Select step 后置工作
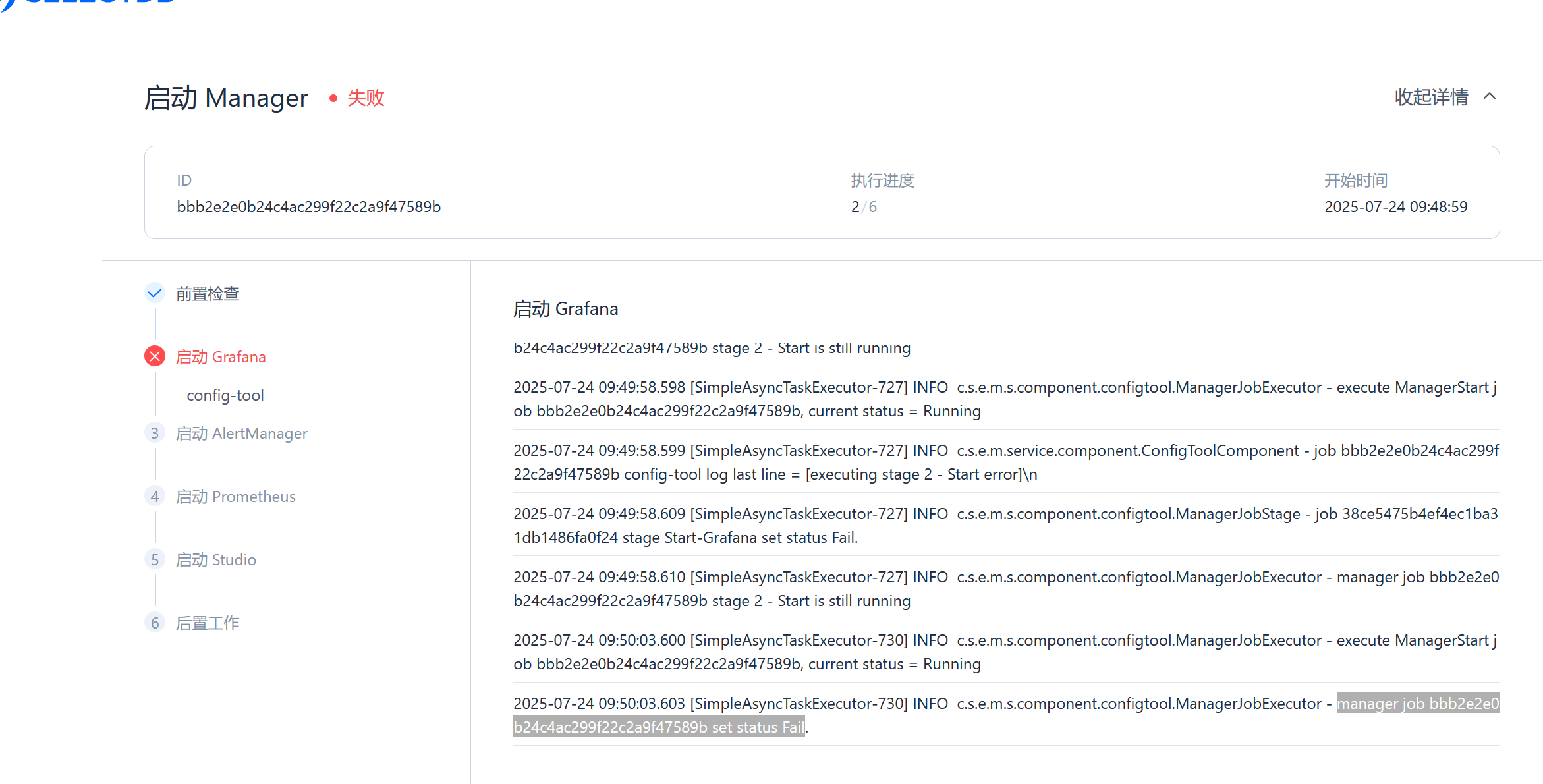This screenshot has height=784, width=1543. coord(208,623)
